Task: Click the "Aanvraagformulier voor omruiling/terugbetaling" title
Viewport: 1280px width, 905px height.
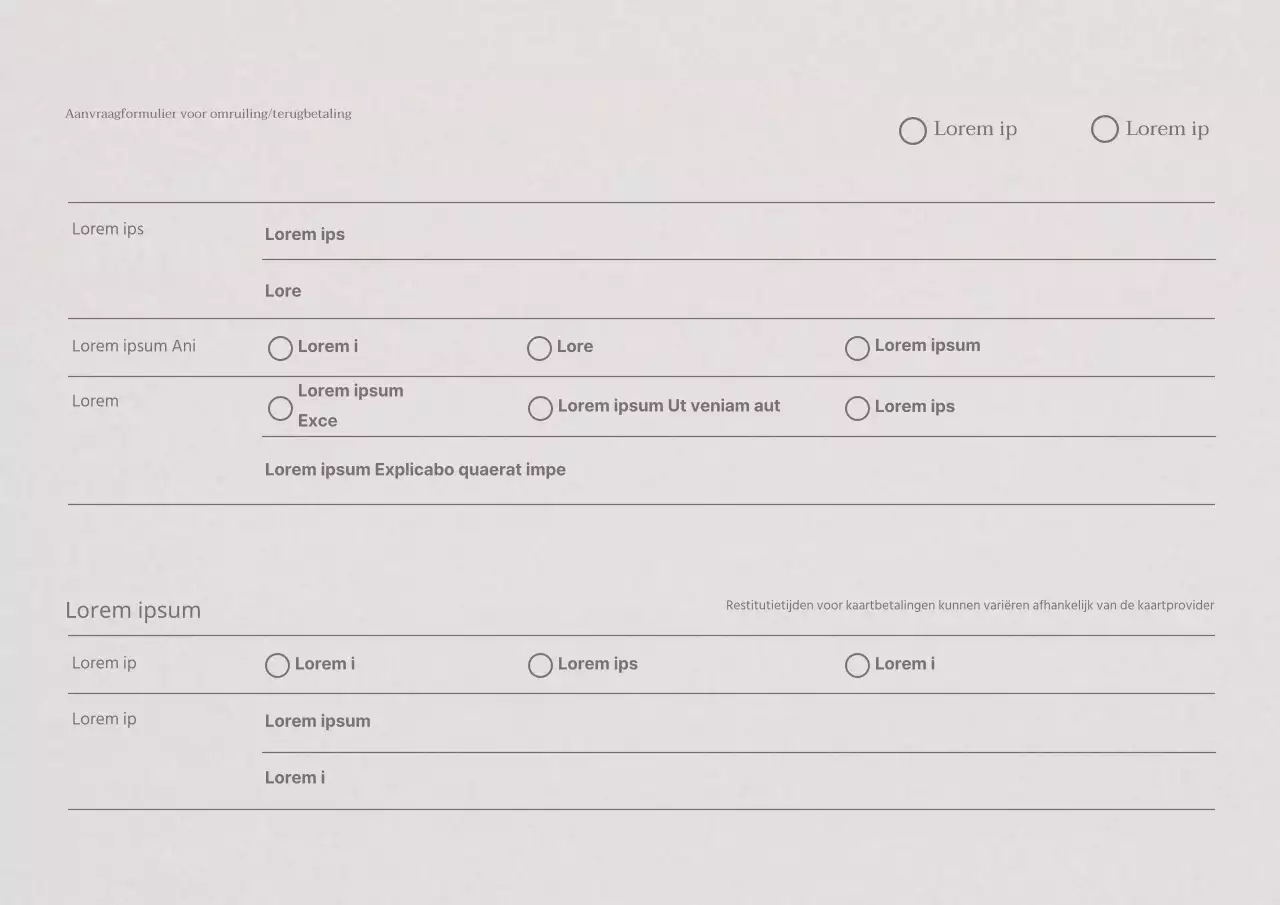Action: coord(208,114)
